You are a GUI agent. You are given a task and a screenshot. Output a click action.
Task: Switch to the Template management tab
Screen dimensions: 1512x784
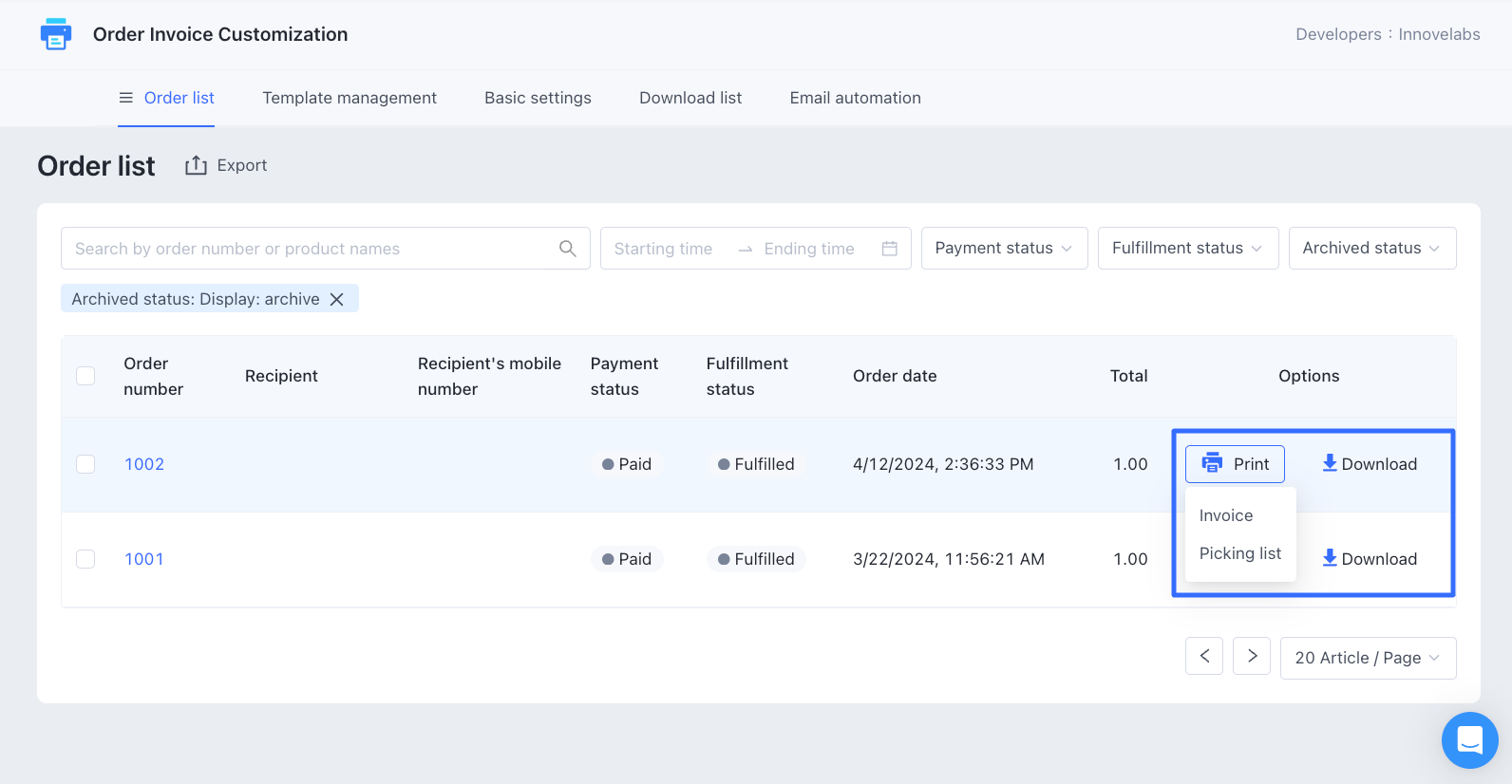click(x=350, y=98)
